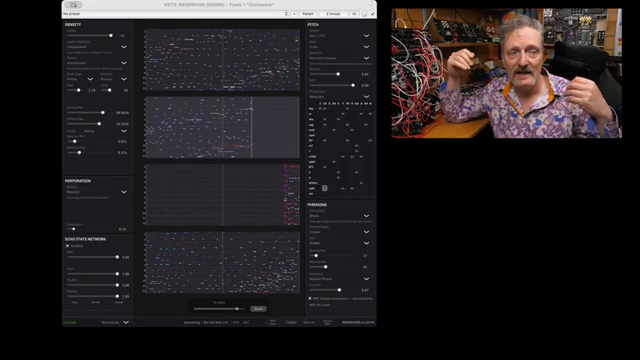Click the fourth piano roll layer panel
Image resolution: width=640 pixels, height=360 pixels.
pos(222,262)
